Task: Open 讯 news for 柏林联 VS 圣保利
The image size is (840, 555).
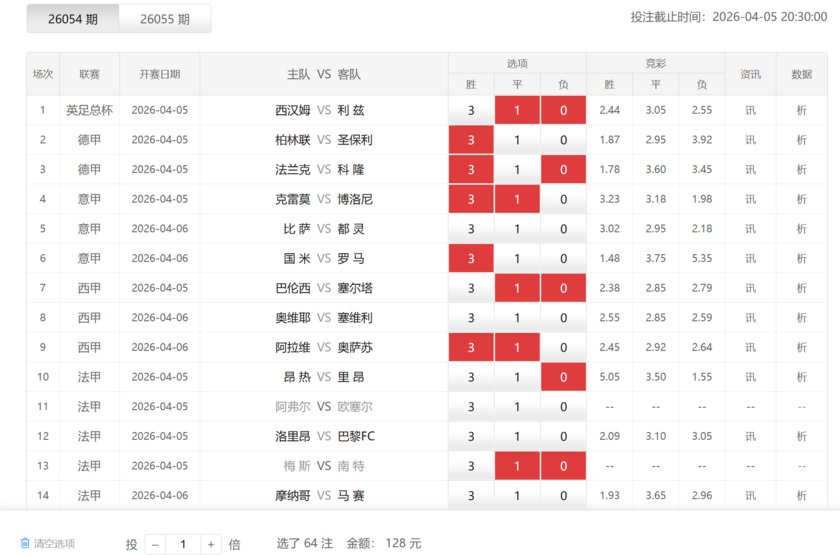Action: 751,140
